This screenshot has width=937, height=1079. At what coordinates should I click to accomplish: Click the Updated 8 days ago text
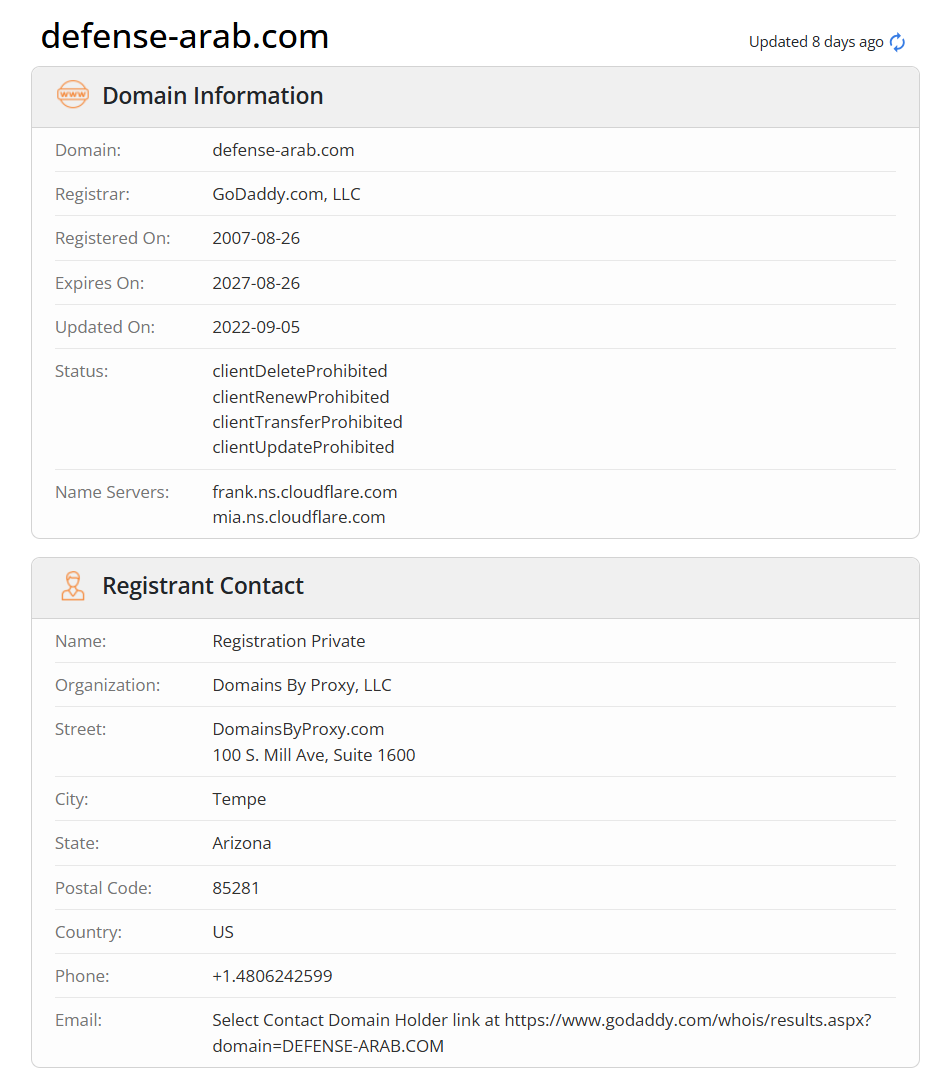[x=815, y=42]
